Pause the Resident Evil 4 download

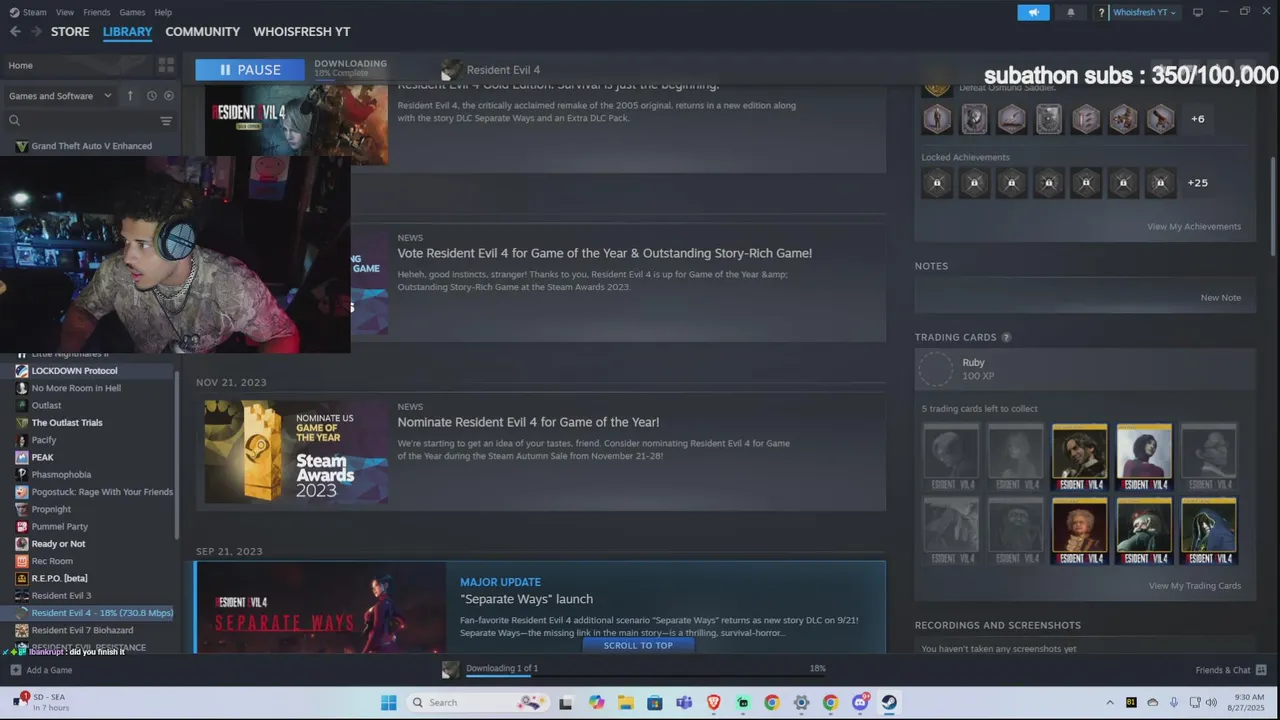(x=250, y=70)
